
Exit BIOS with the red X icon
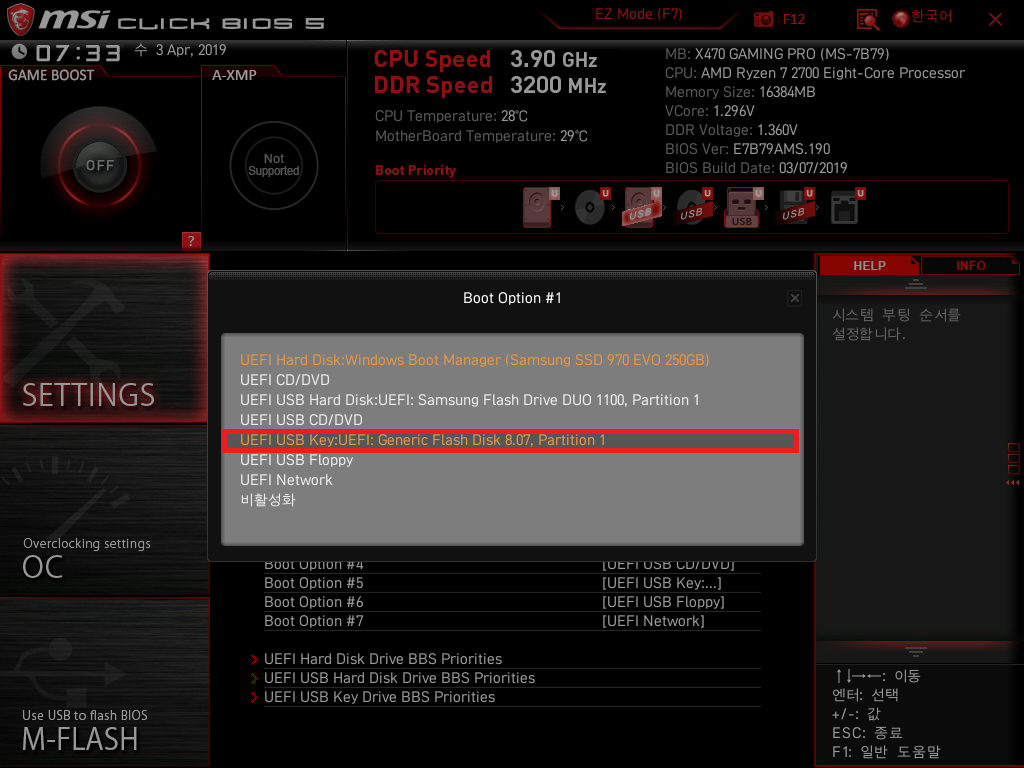point(995,20)
